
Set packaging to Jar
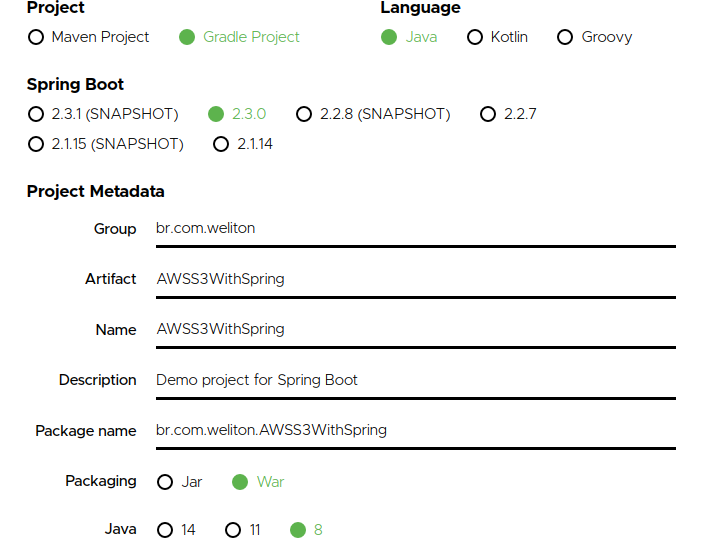(166, 482)
